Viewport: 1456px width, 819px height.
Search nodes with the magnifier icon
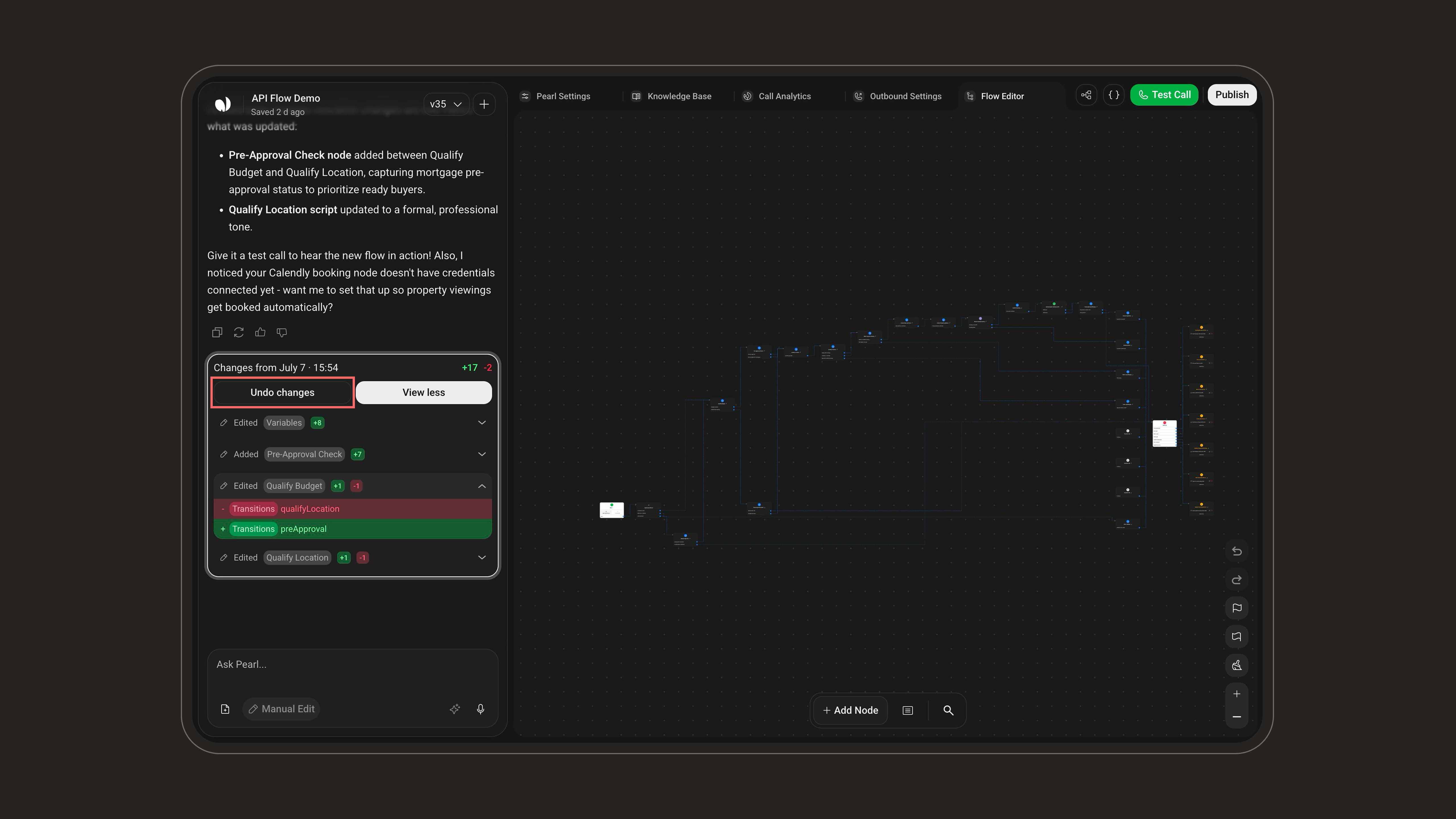[948, 710]
